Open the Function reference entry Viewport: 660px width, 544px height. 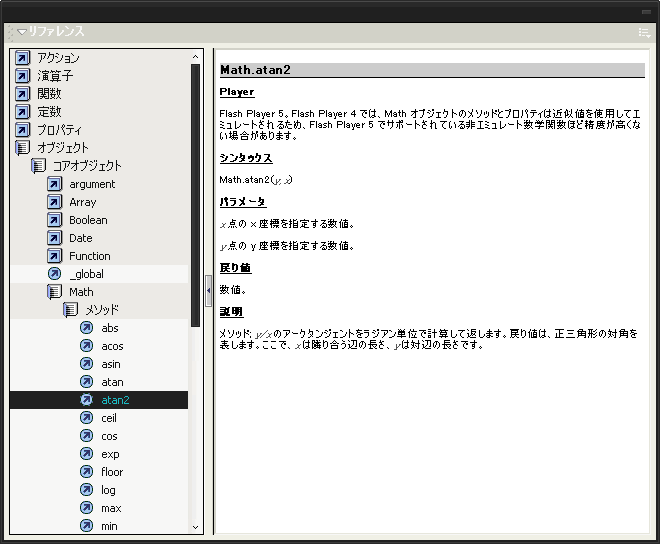tap(90, 256)
